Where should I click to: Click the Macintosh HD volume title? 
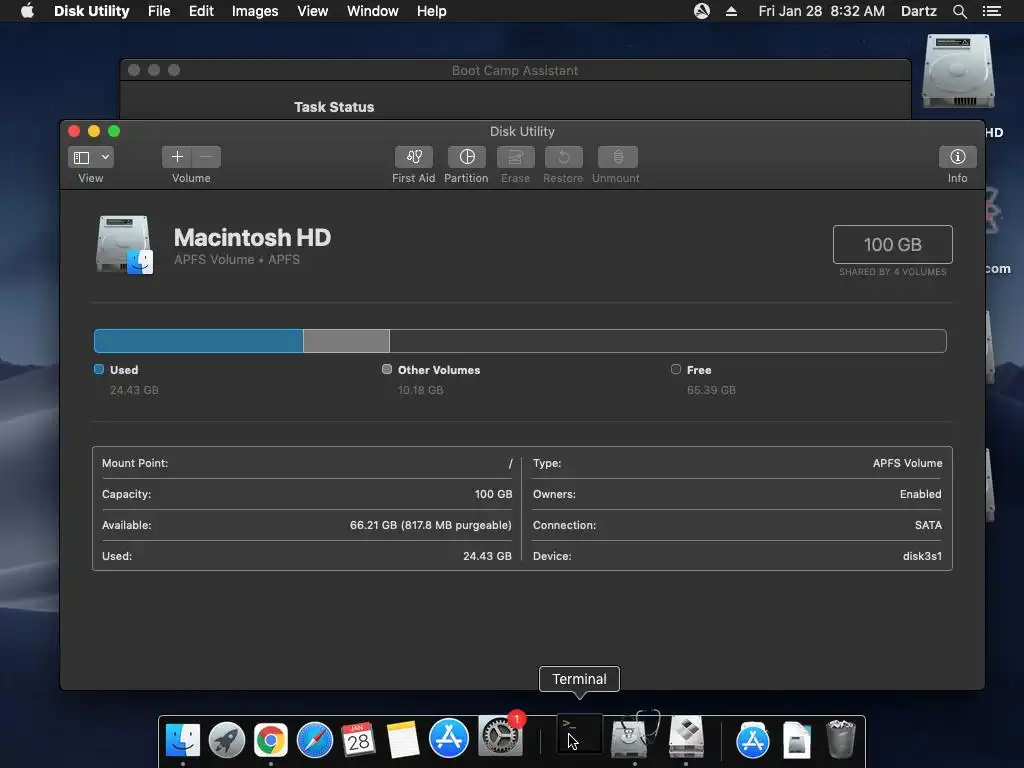[252, 237]
